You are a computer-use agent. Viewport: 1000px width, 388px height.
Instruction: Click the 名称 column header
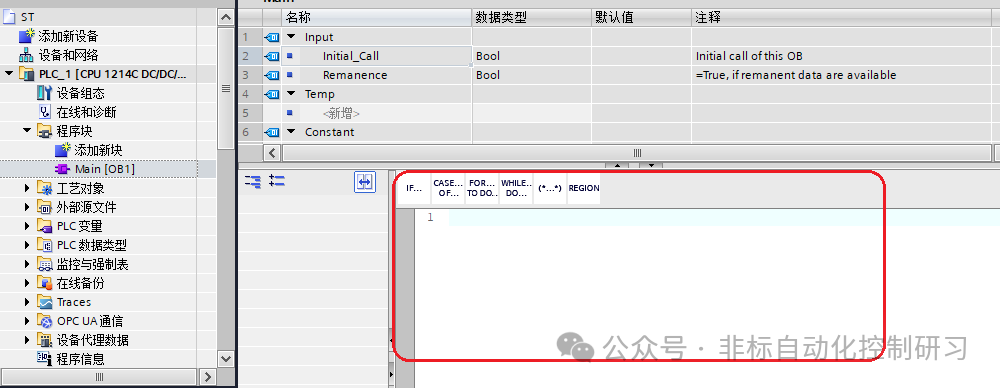pos(377,18)
